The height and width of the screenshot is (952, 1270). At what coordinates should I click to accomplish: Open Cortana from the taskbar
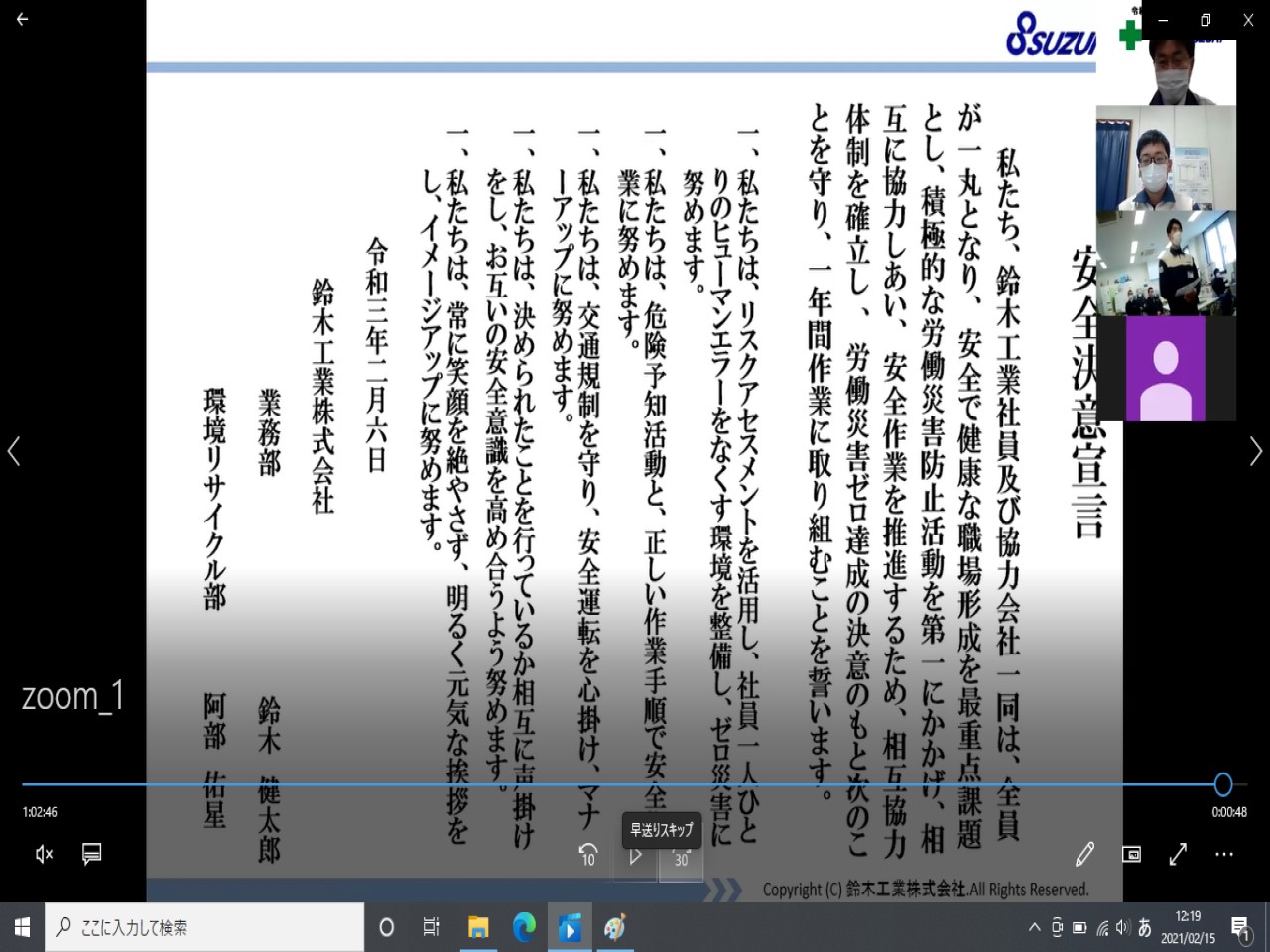[x=387, y=927]
